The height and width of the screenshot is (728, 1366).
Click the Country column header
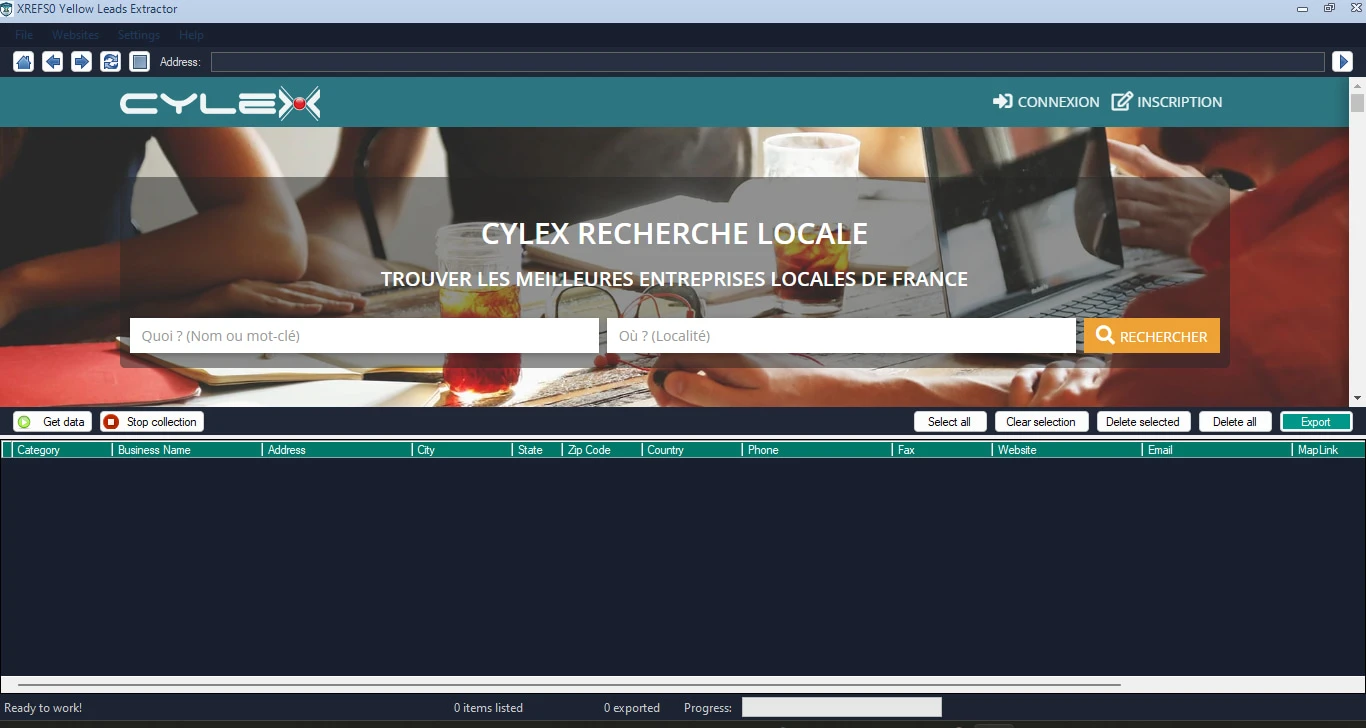click(692, 450)
